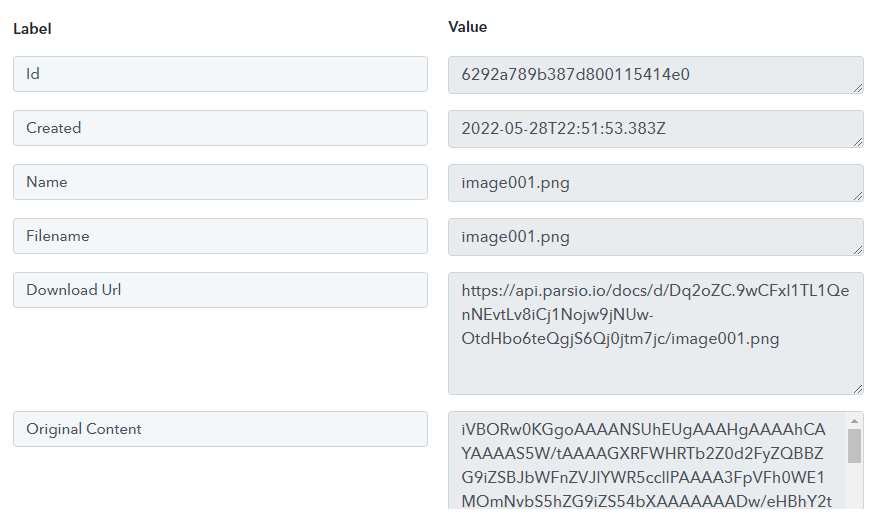
Task: Click the Created label field
Action: pos(220,128)
